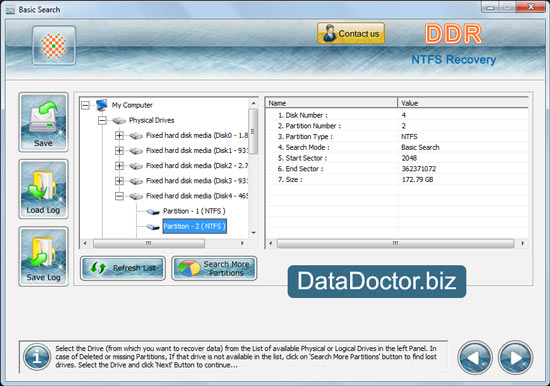Screen dimensions: 550x386
Task: Collapse the Physical Drives node
Action: pos(102,120)
